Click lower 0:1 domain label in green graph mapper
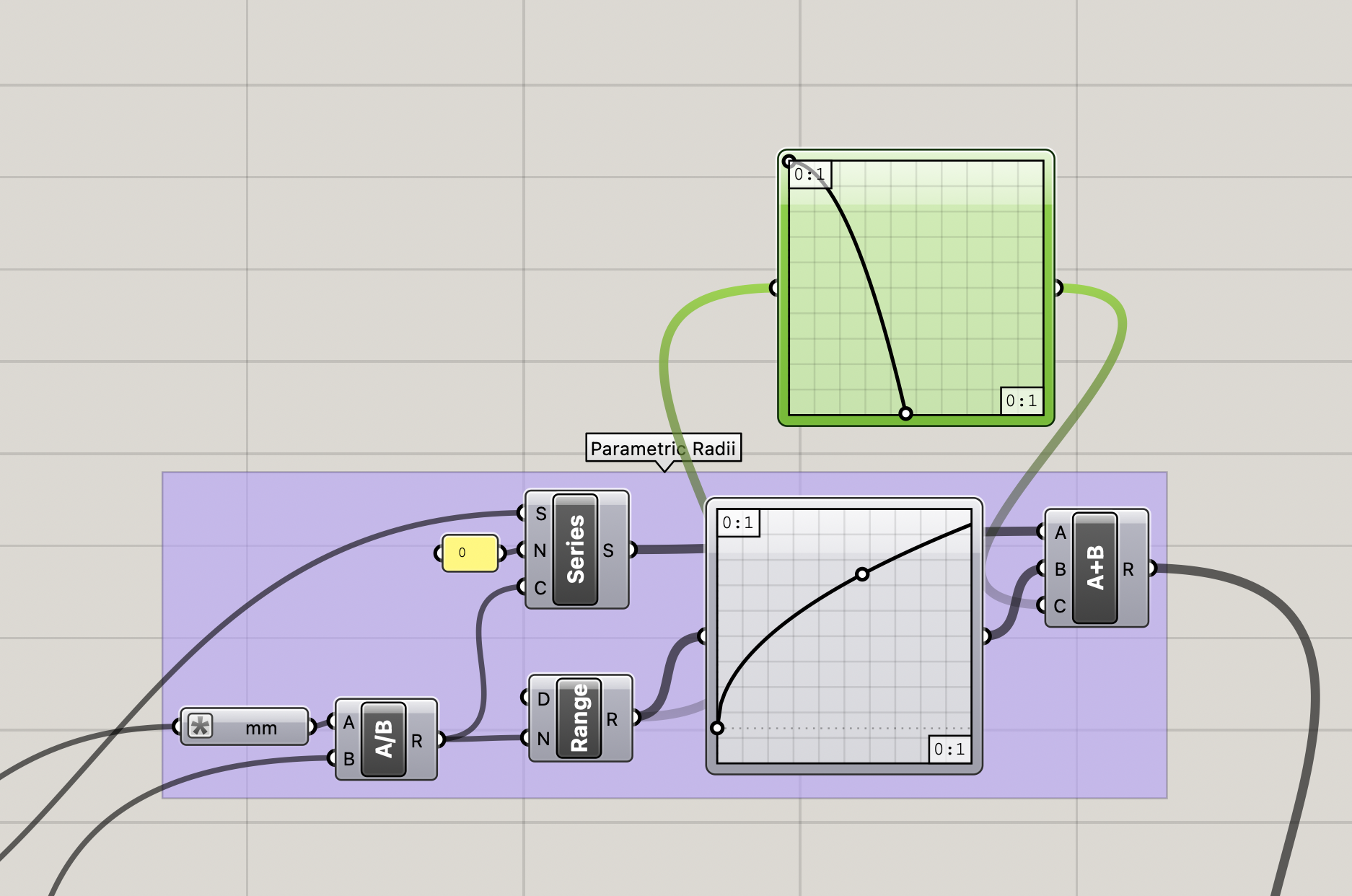The width and height of the screenshot is (1352, 896). tap(1022, 400)
